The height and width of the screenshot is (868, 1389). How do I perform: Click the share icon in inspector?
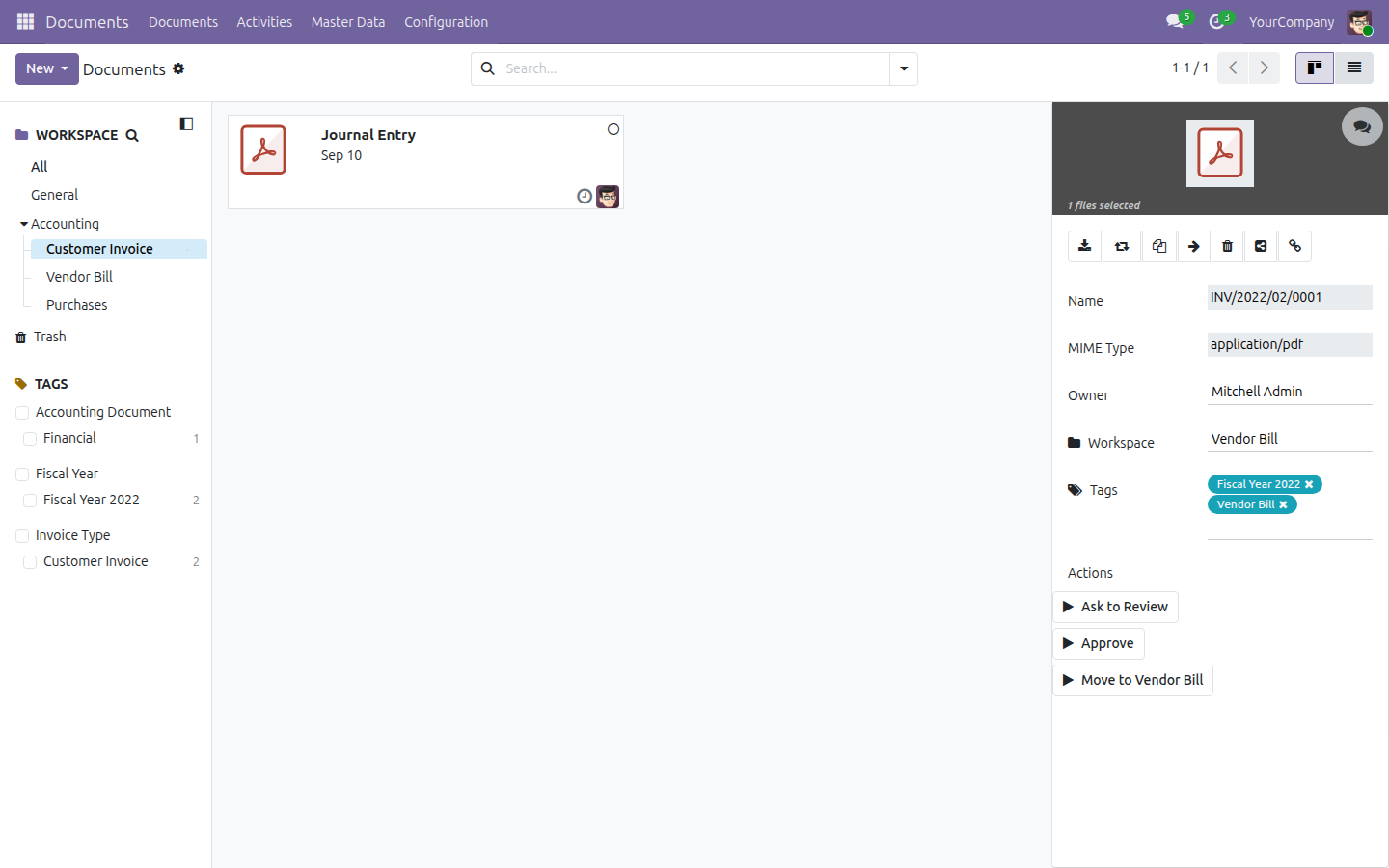click(1261, 246)
